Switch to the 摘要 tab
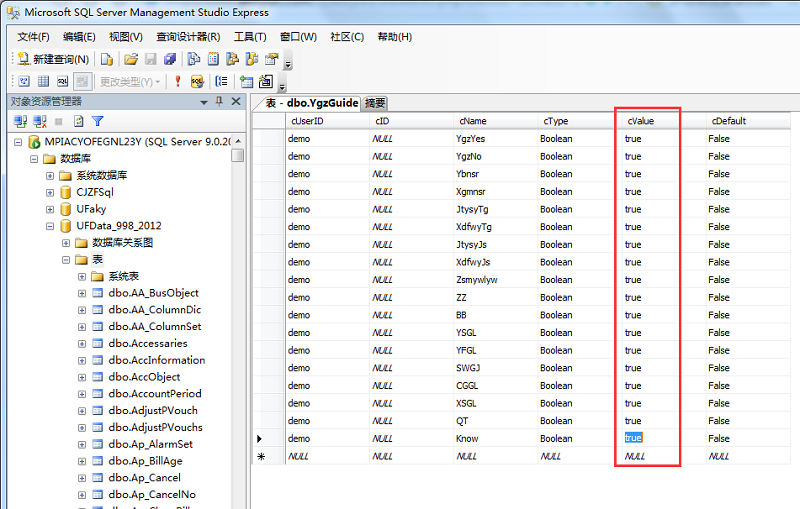 (375, 103)
